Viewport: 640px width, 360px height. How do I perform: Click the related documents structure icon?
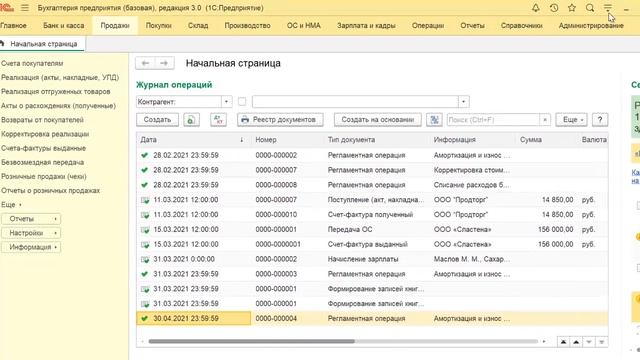[434, 120]
